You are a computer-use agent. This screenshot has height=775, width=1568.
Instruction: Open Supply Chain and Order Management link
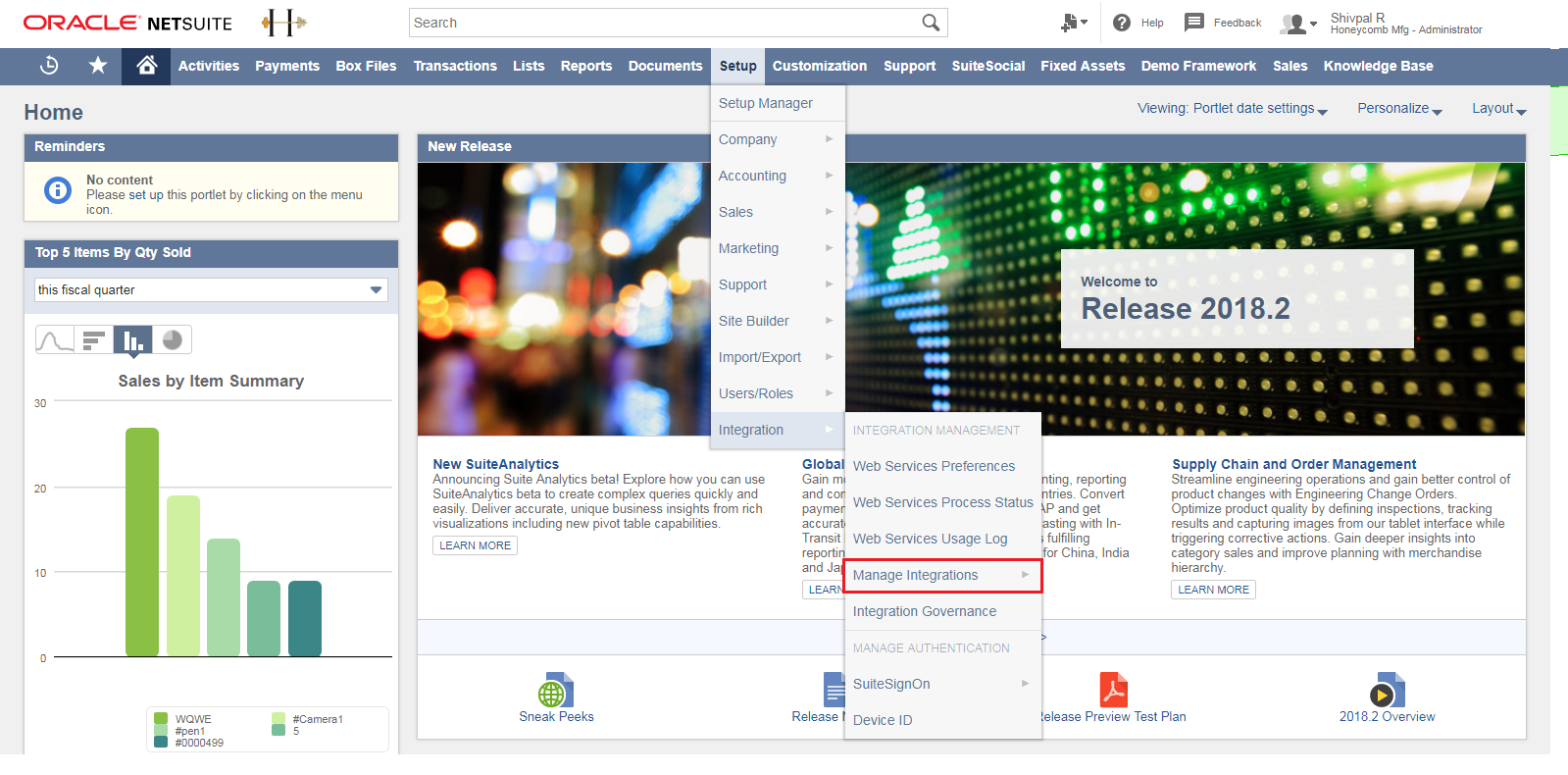(1294, 464)
